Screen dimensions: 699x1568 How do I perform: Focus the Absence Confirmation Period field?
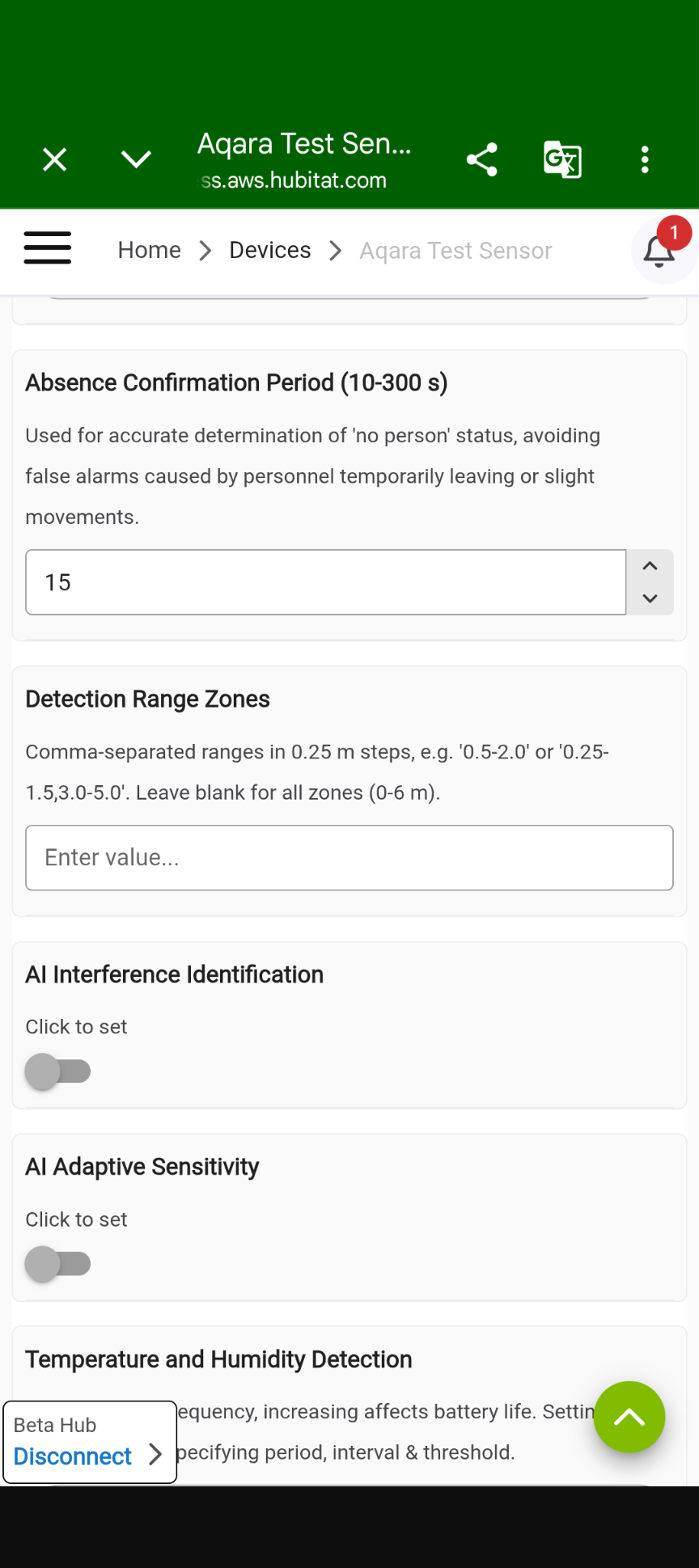click(325, 582)
